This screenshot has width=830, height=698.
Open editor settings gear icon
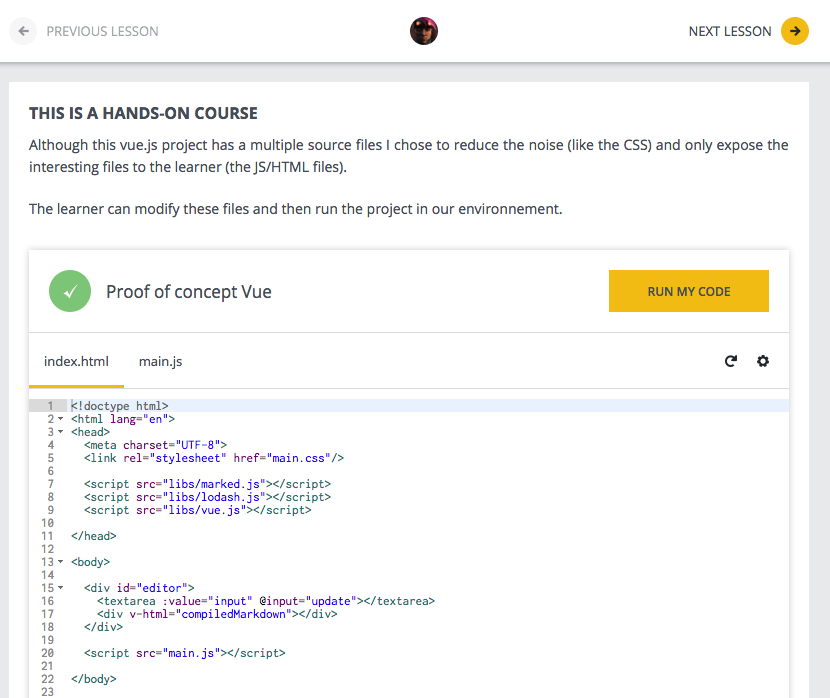coord(762,361)
